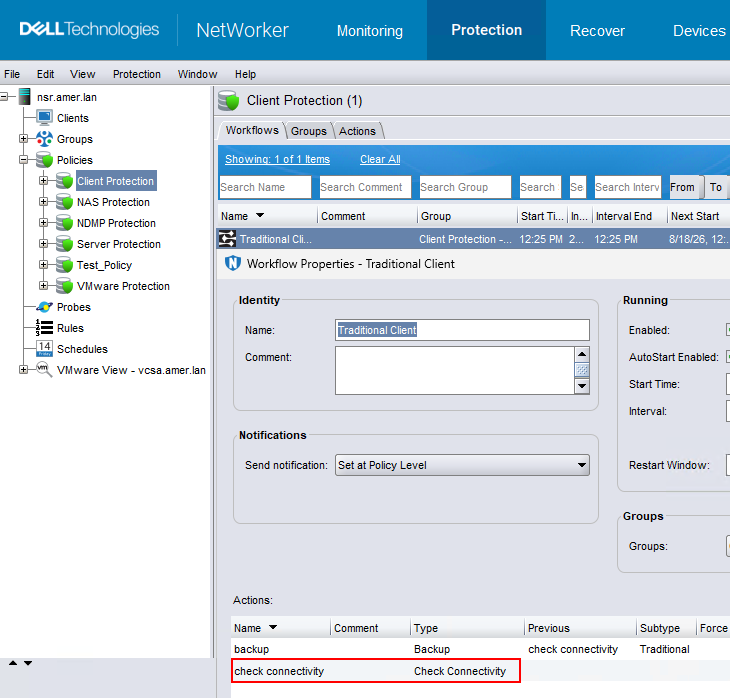Click the Clients monitor icon

click(44, 118)
